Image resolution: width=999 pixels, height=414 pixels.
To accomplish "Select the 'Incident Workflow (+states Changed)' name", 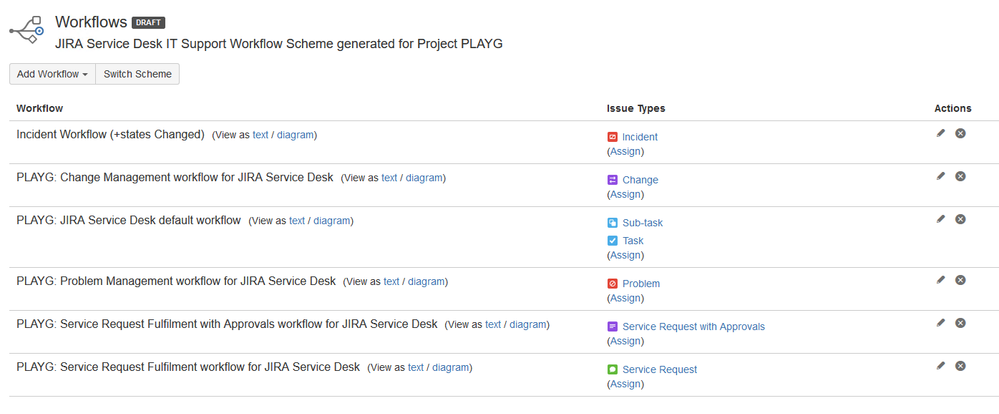I will 110,134.
